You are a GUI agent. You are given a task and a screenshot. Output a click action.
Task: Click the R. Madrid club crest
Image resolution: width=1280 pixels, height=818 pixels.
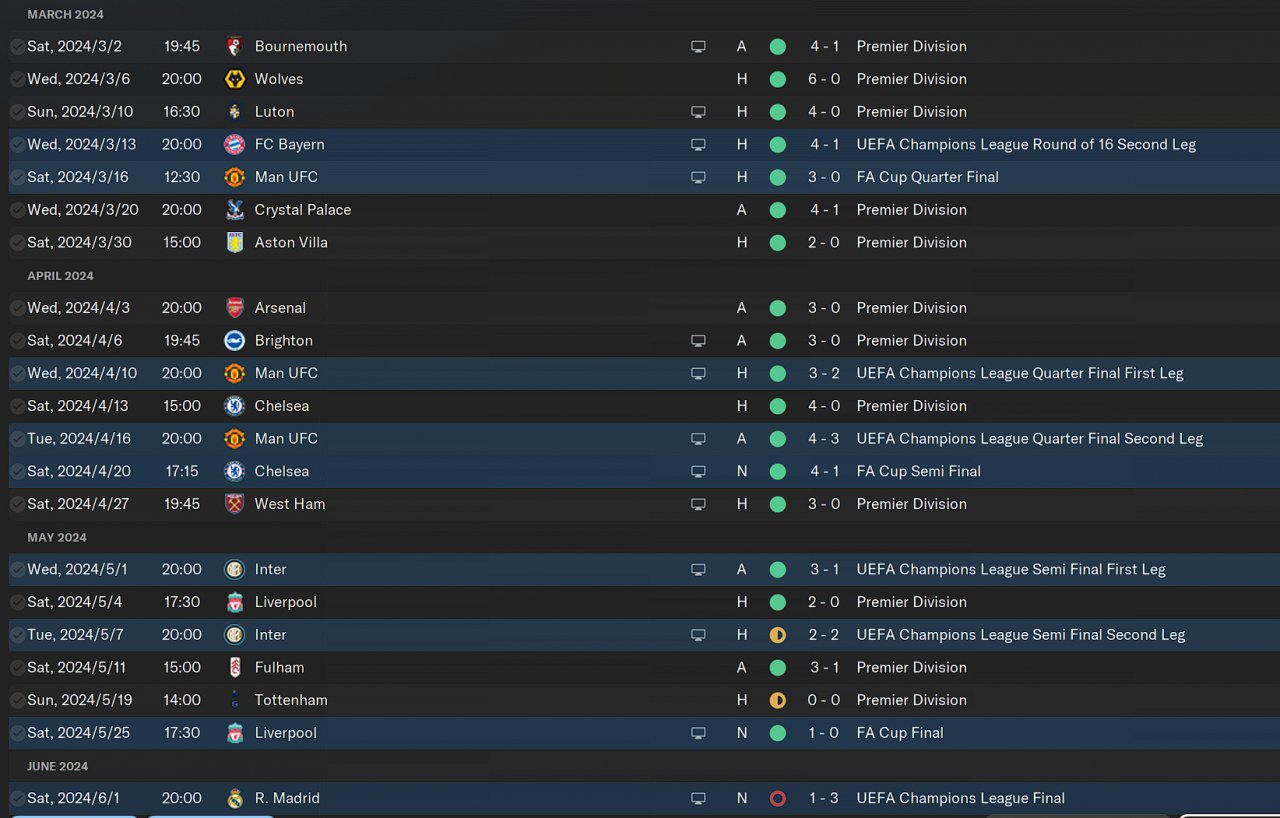tap(235, 798)
